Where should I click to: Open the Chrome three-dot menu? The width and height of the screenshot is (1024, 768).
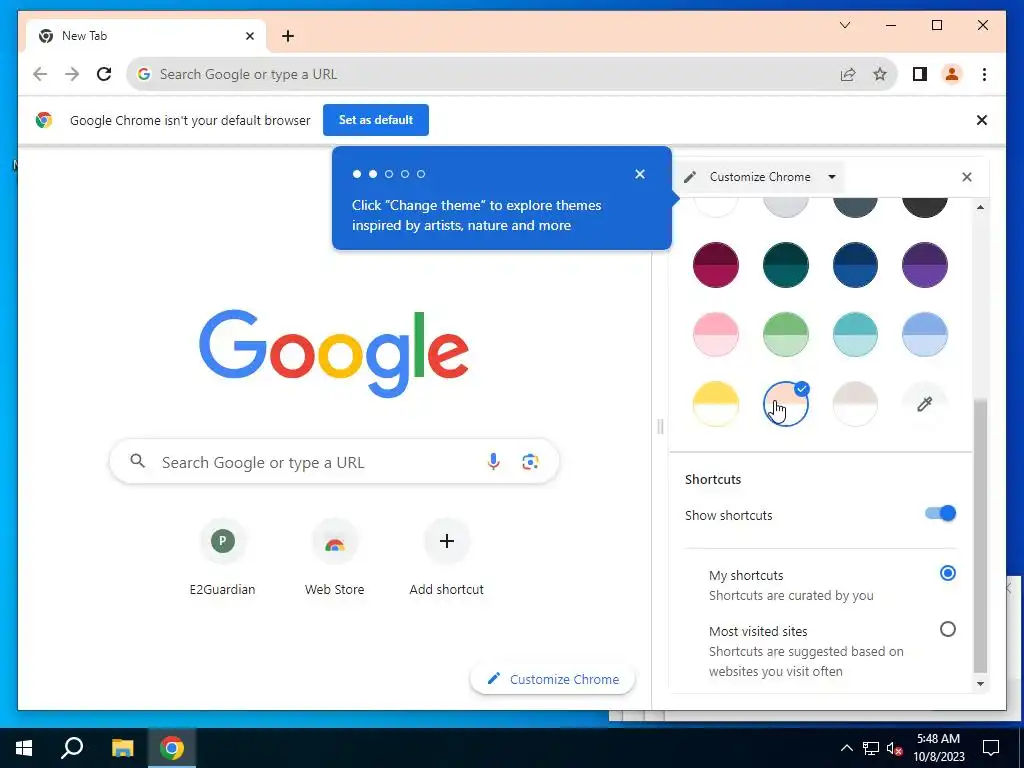(x=984, y=74)
